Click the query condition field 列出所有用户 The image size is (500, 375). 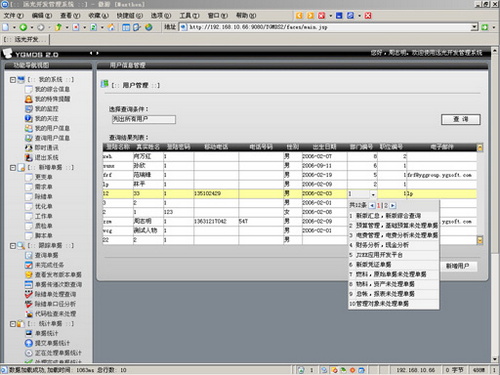tap(144, 119)
